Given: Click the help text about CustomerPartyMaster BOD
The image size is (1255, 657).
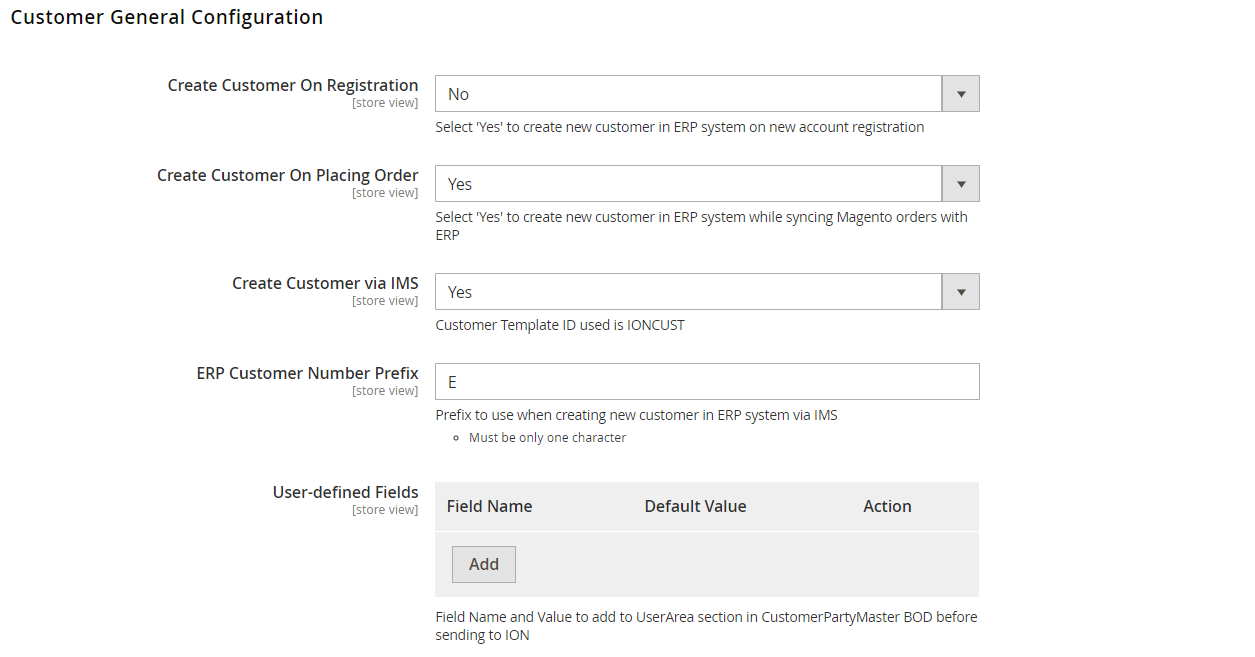Looking at the screenshot, I should click(x=706, y=626).
